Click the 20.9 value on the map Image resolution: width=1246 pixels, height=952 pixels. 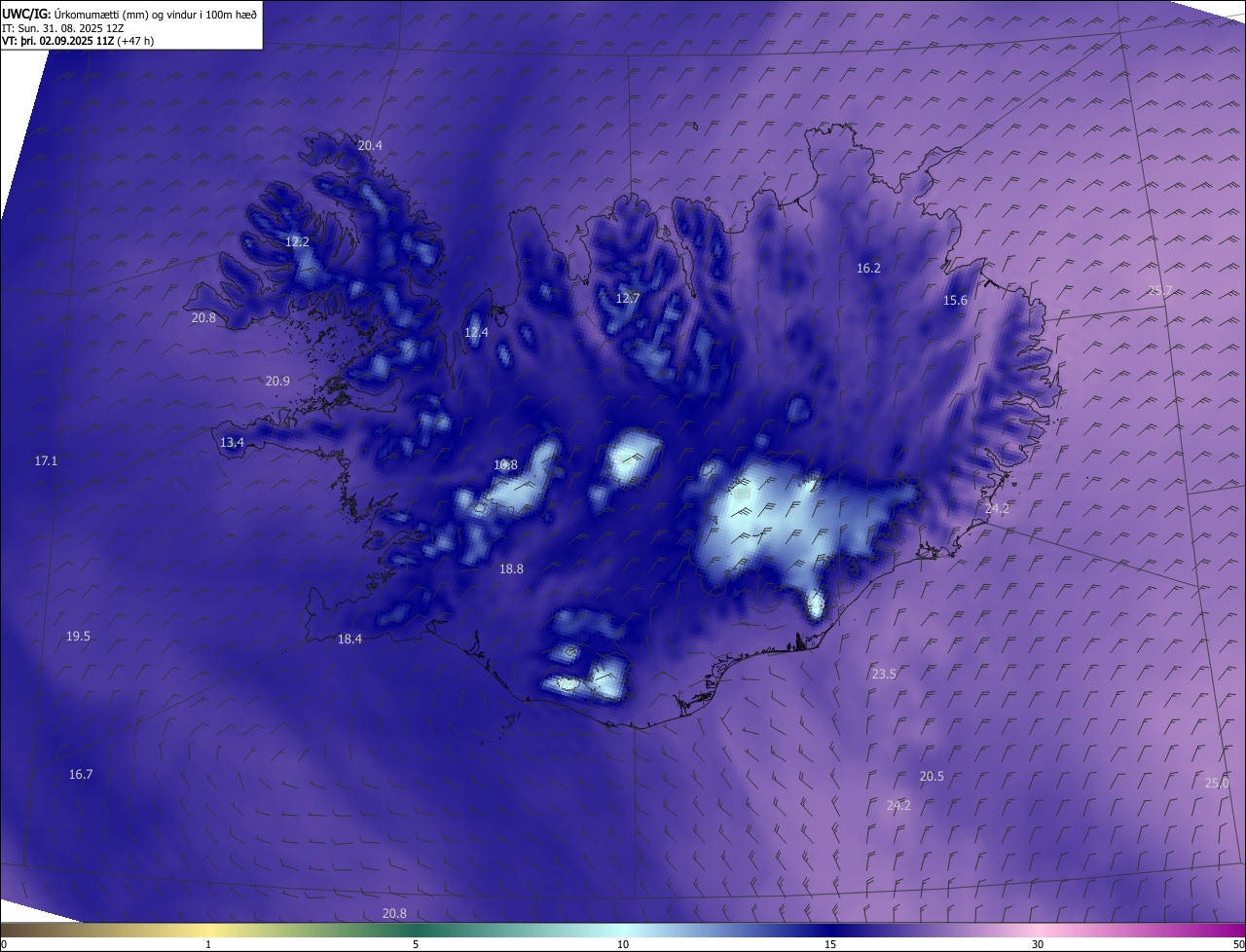pos(277,381)
